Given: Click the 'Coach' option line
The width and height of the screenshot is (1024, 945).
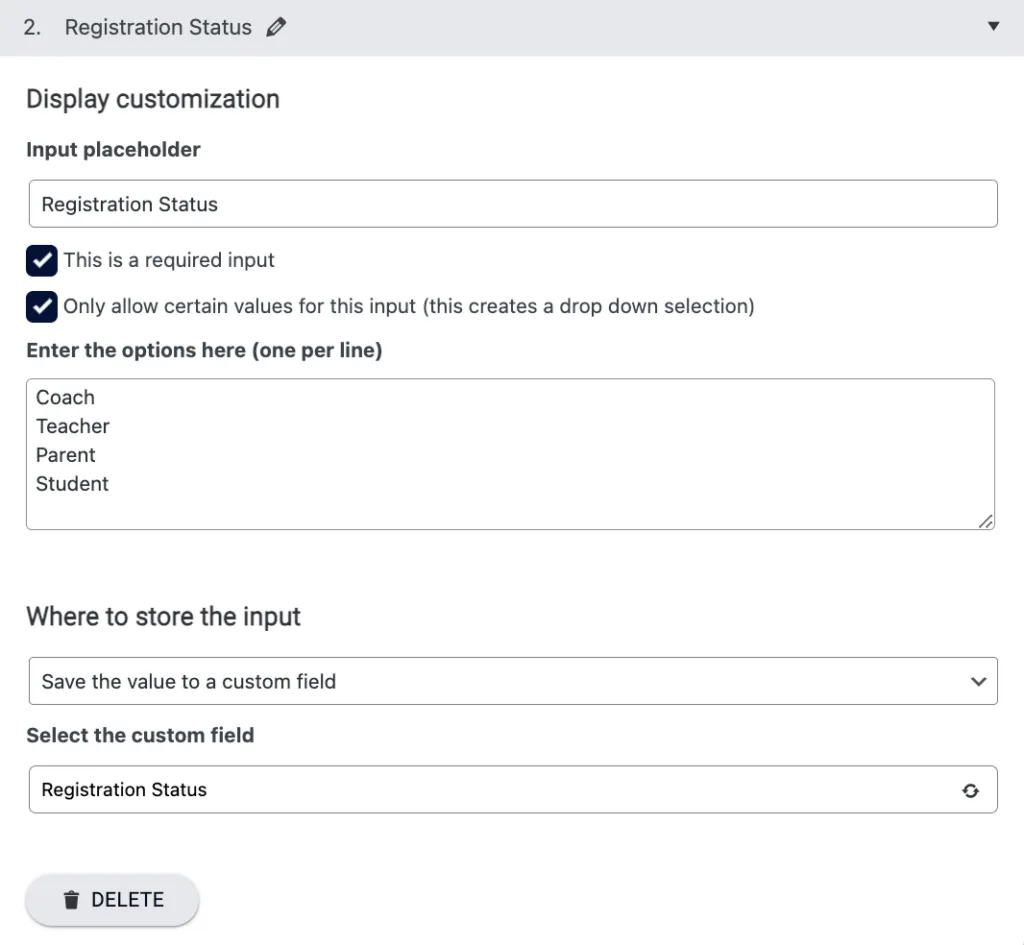Looking at the screenshot, I should (x=65, y=397).
